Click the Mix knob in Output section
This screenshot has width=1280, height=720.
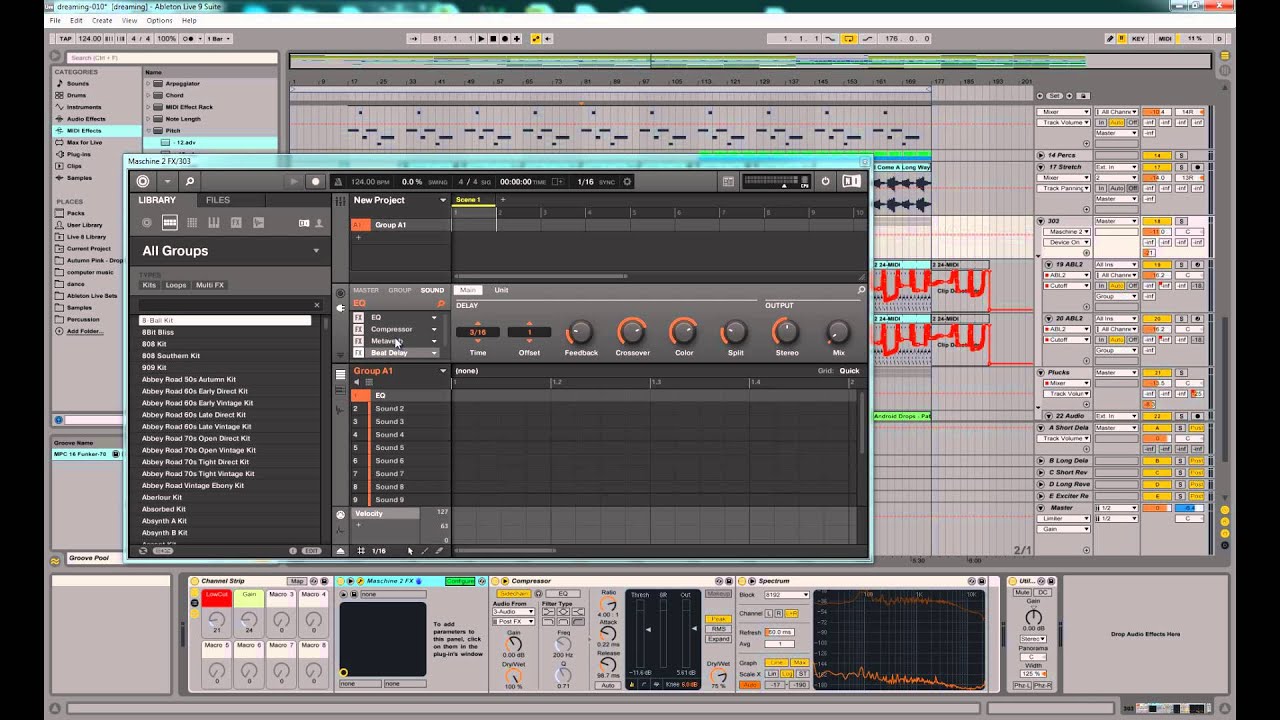pos(838,331)
